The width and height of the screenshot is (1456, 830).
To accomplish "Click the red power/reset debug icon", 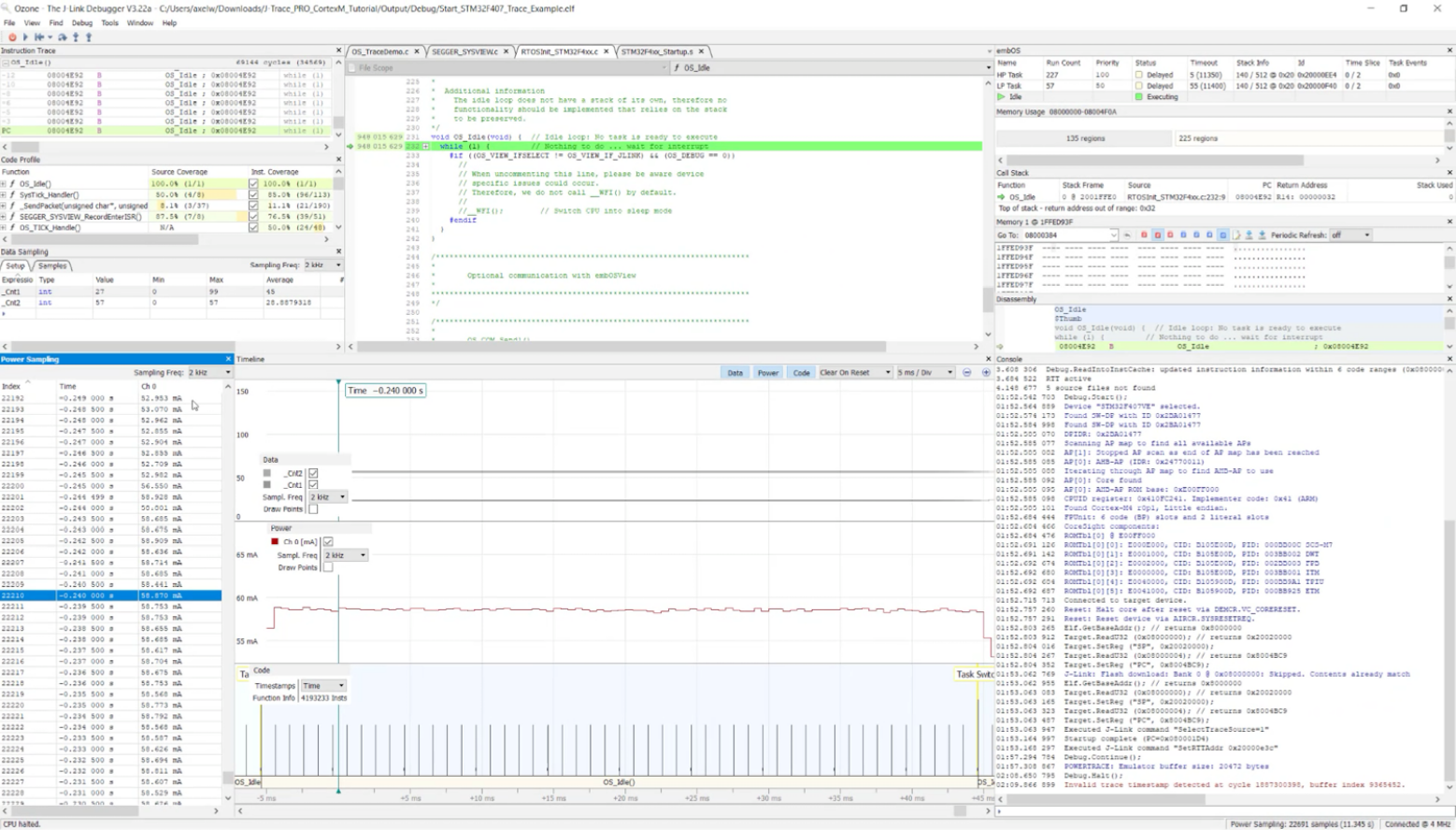I will pyautogui.click(x=11, y=37).
